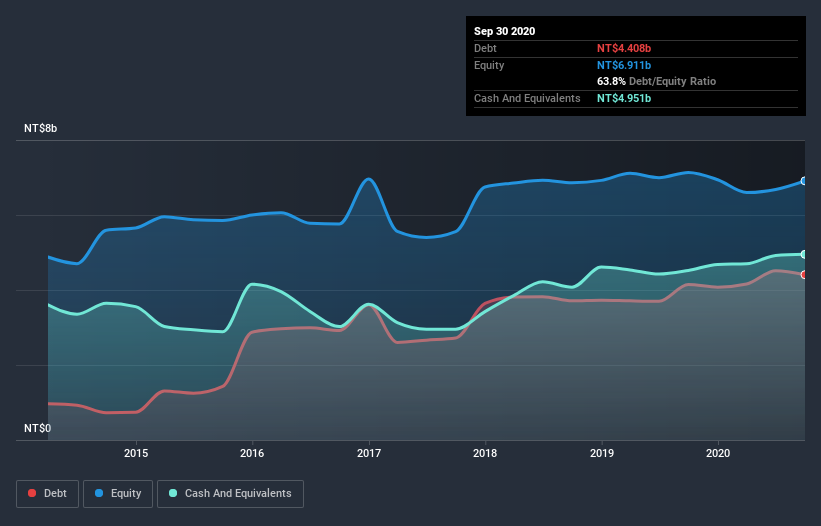Click the 2019 x-axis label
The image size is (821, 526).
tap(602, 453)
